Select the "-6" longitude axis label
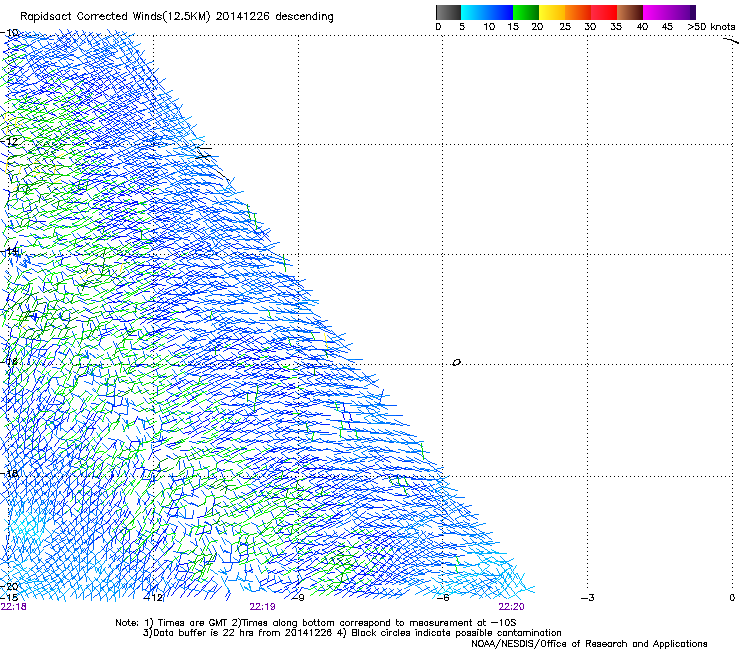 443,598
